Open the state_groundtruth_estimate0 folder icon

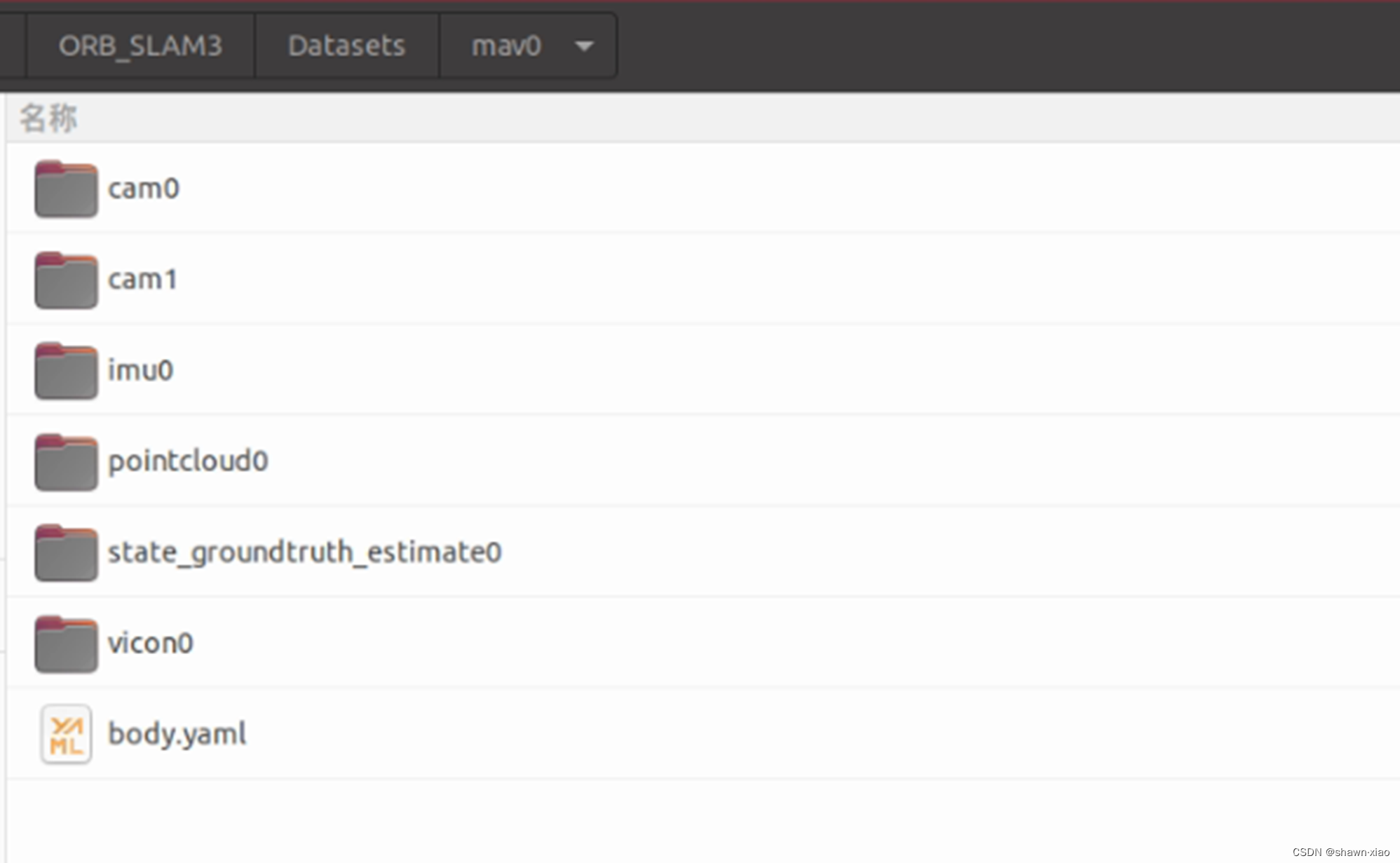(65, 552)
